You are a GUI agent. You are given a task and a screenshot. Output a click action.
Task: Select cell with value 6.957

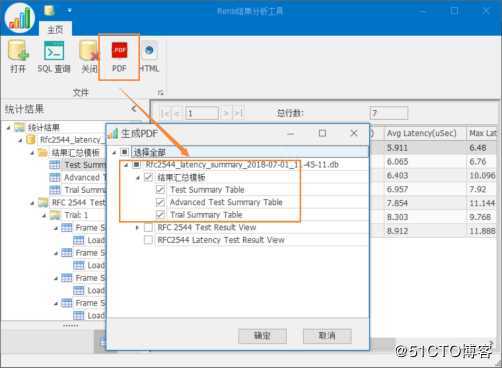click(425, 189)
